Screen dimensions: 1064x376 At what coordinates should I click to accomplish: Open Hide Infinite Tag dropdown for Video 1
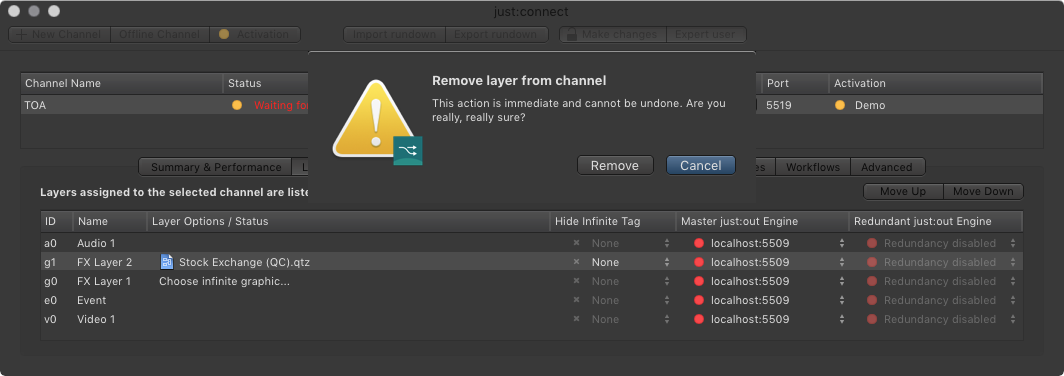pos(630,319)
